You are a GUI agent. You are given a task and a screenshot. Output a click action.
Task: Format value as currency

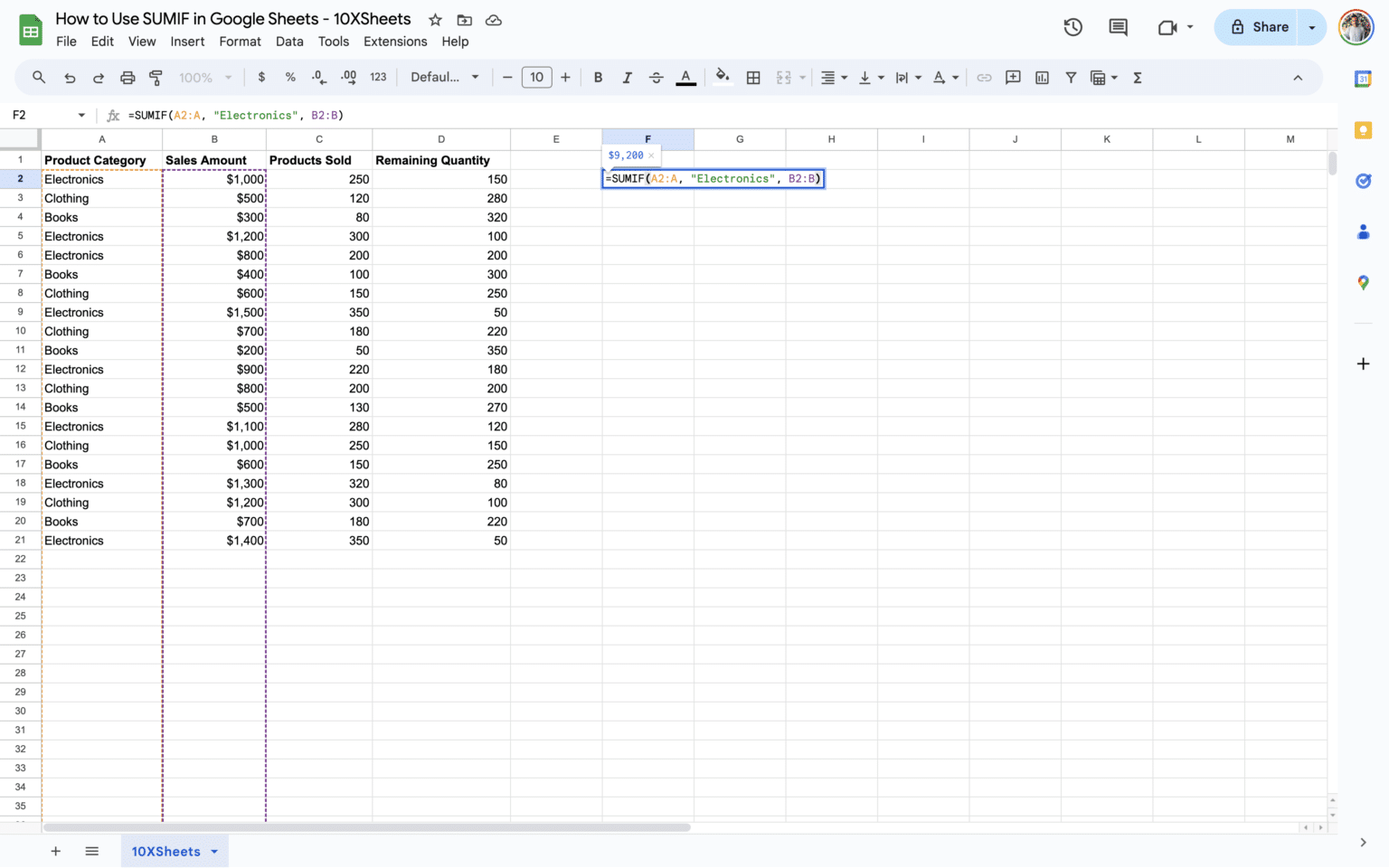click(261, 77)
